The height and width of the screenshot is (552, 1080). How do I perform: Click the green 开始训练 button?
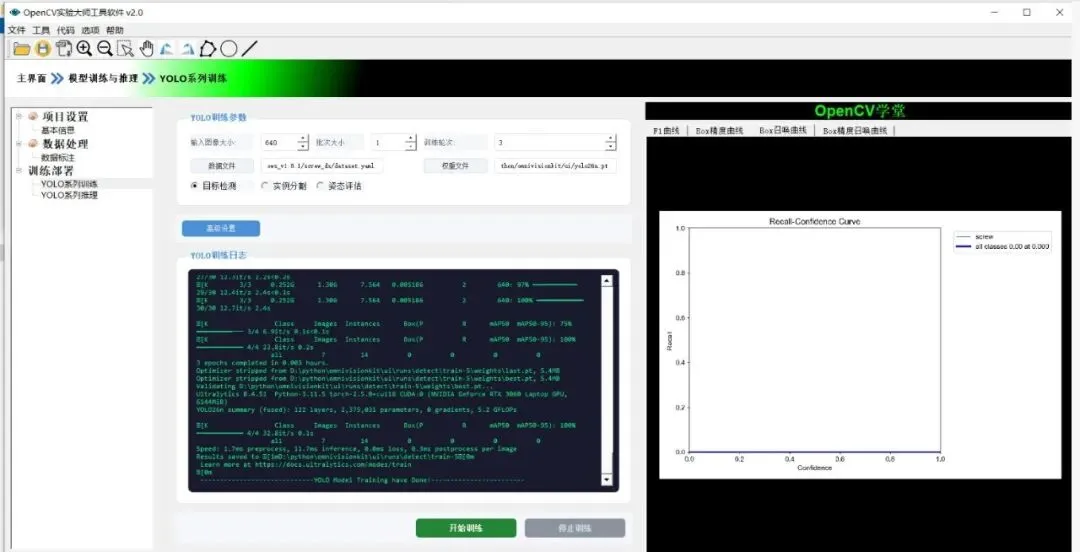pyautogui.click(x=466, y=529)
